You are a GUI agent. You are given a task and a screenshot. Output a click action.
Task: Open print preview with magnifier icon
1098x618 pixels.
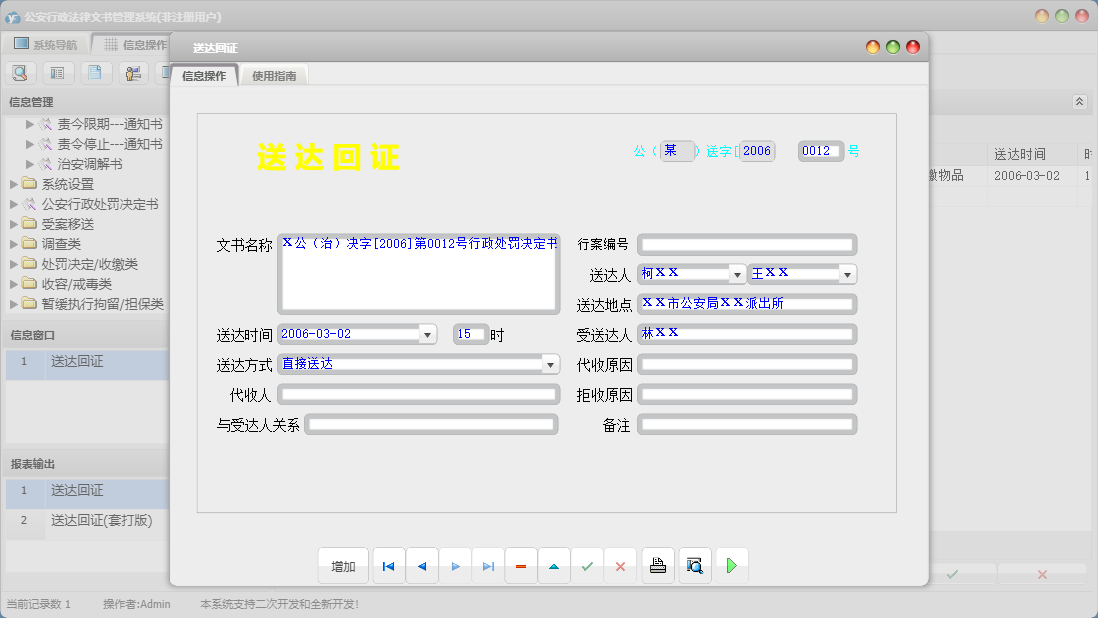point(695,566)
